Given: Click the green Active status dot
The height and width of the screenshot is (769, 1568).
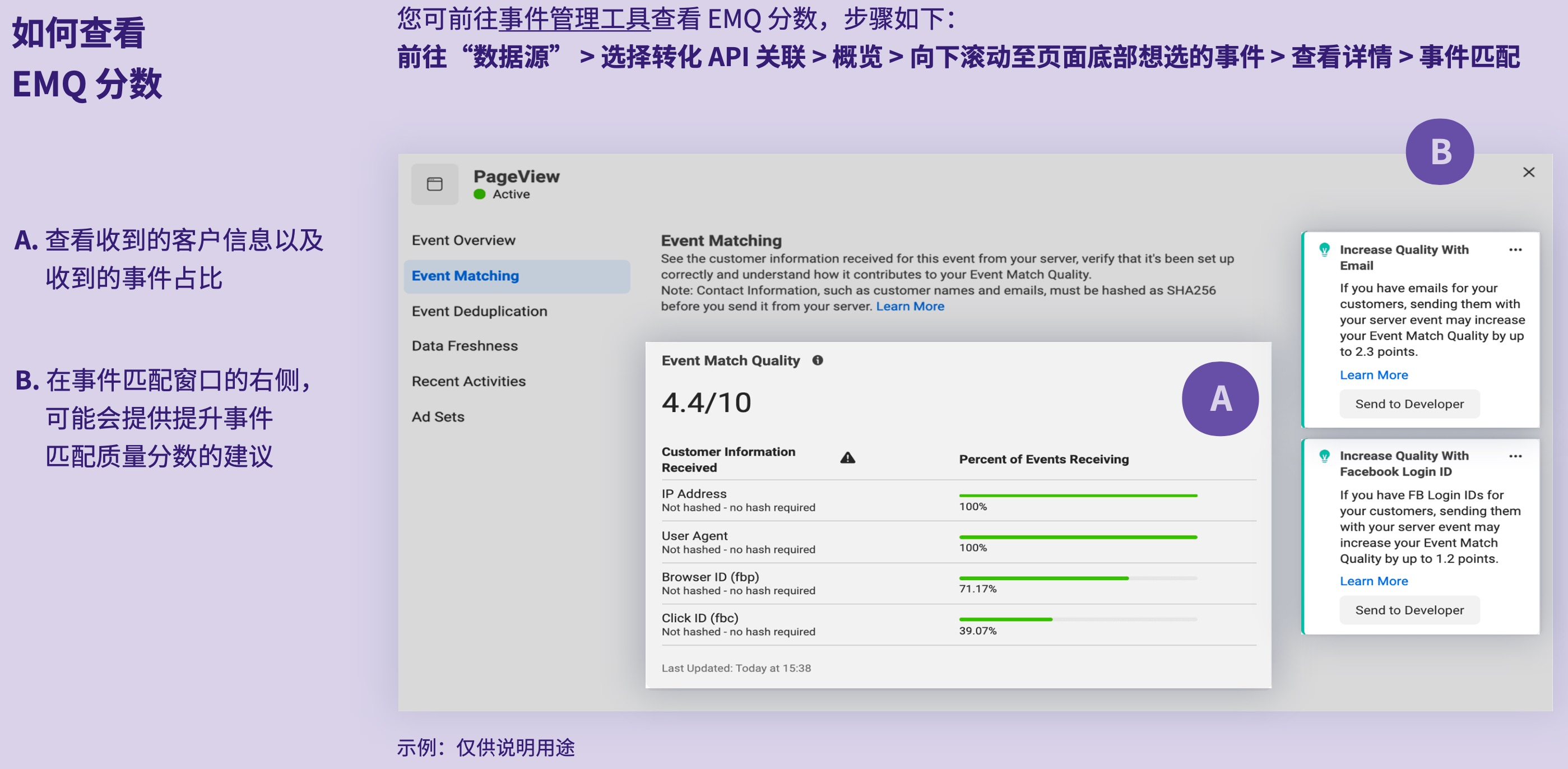Looking at the screenshot, I should click(480, 194).
